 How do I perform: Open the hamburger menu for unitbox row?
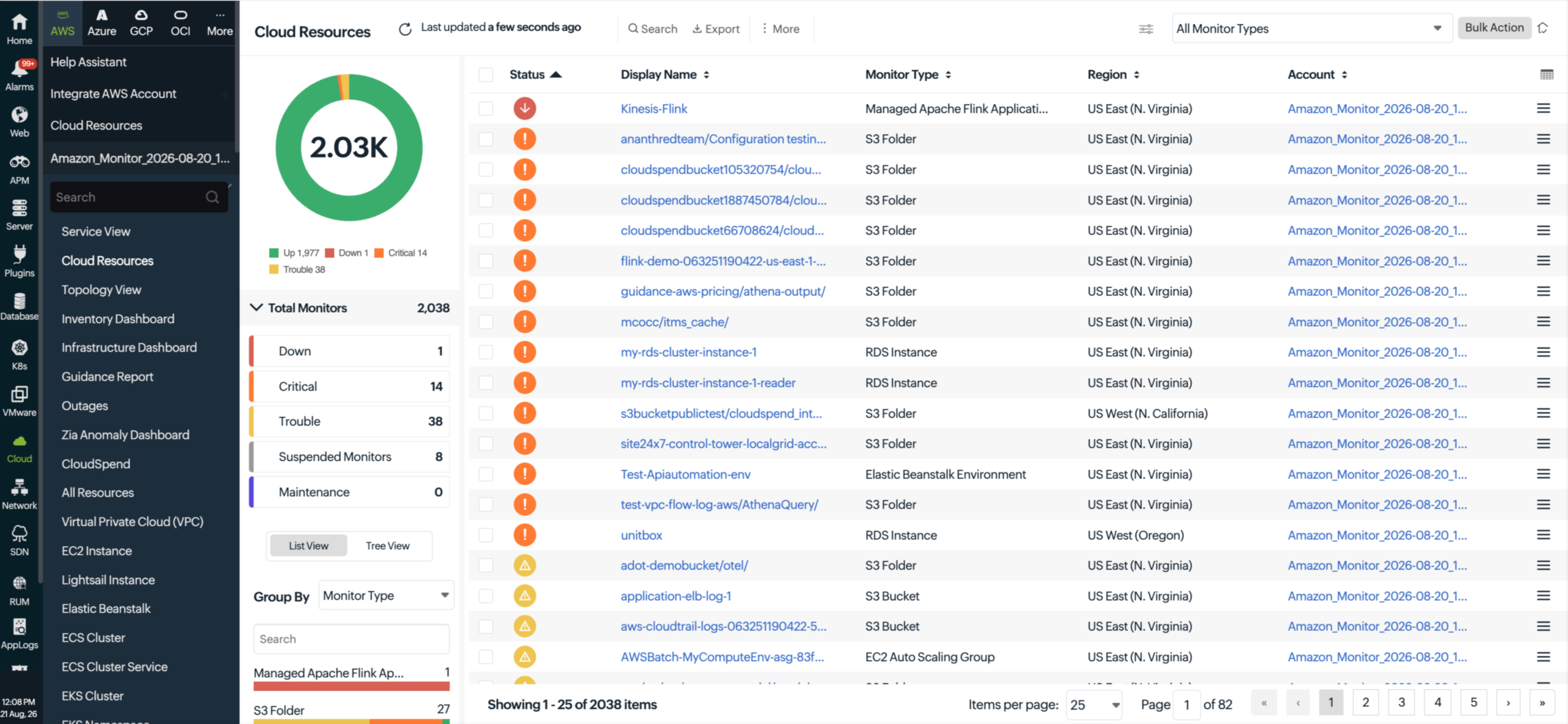1543,535
